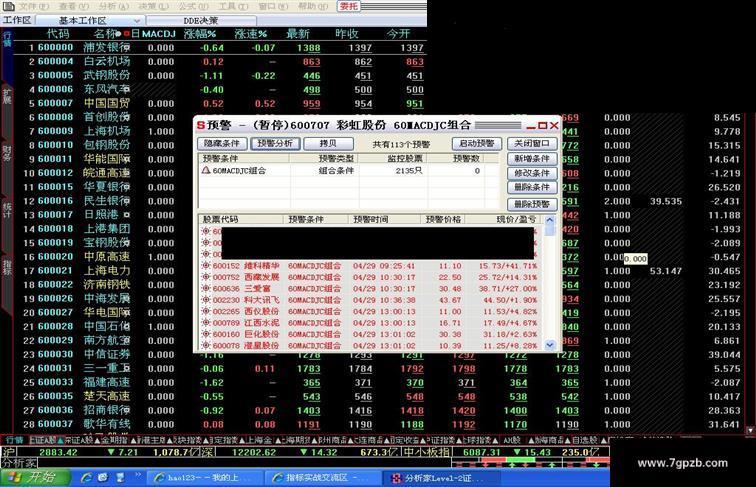Click the alarm icon of row 600160

point(206,334)
